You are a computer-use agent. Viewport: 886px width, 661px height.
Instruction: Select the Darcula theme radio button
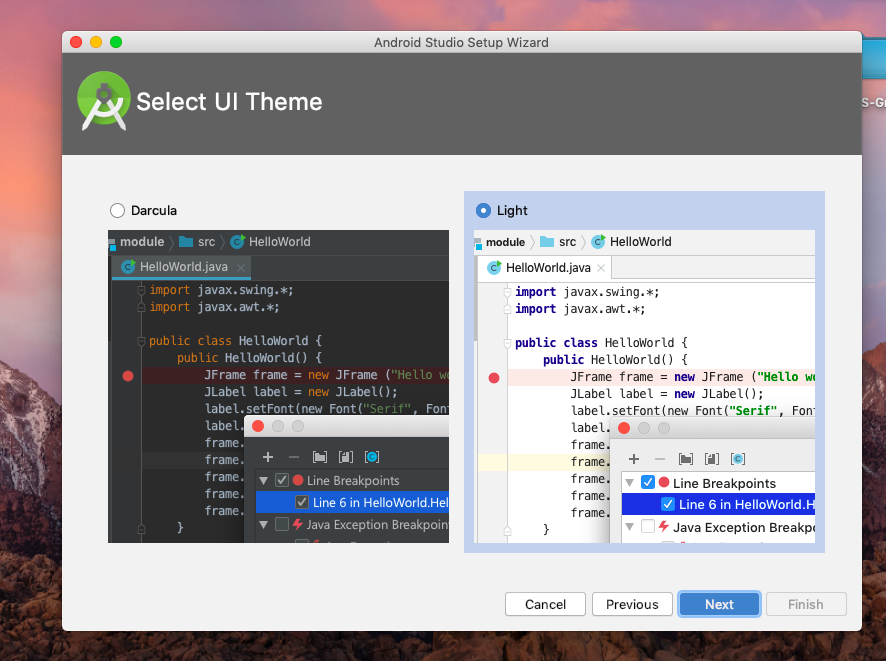[118, 211]
